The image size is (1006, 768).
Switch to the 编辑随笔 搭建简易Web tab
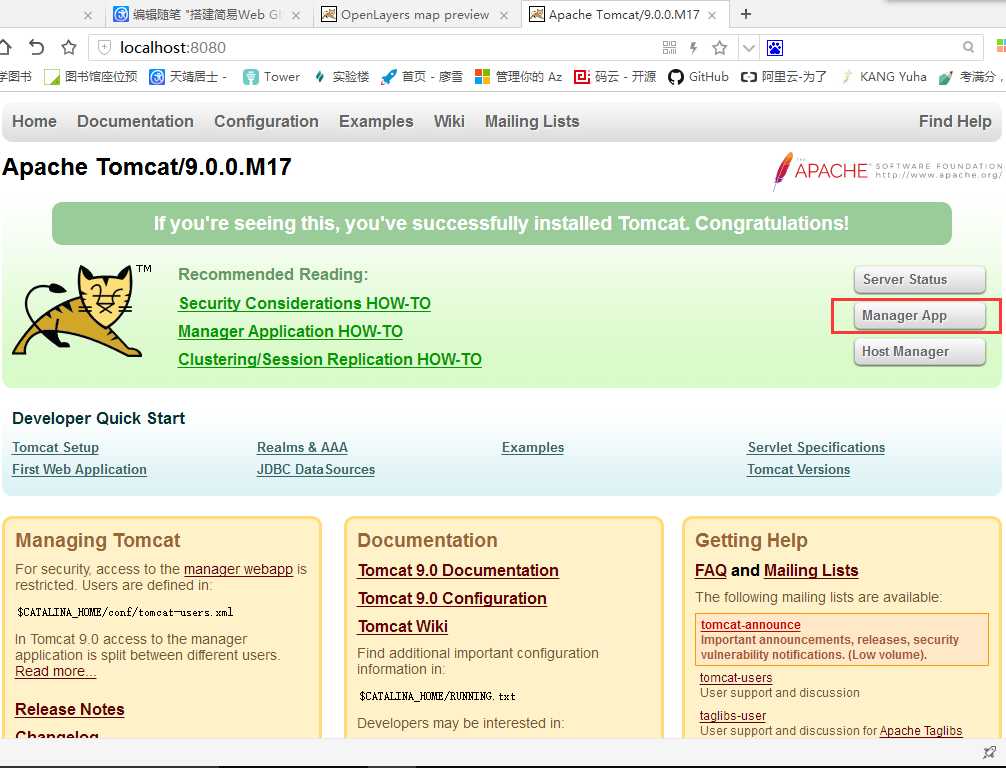(x=207, y=14)
